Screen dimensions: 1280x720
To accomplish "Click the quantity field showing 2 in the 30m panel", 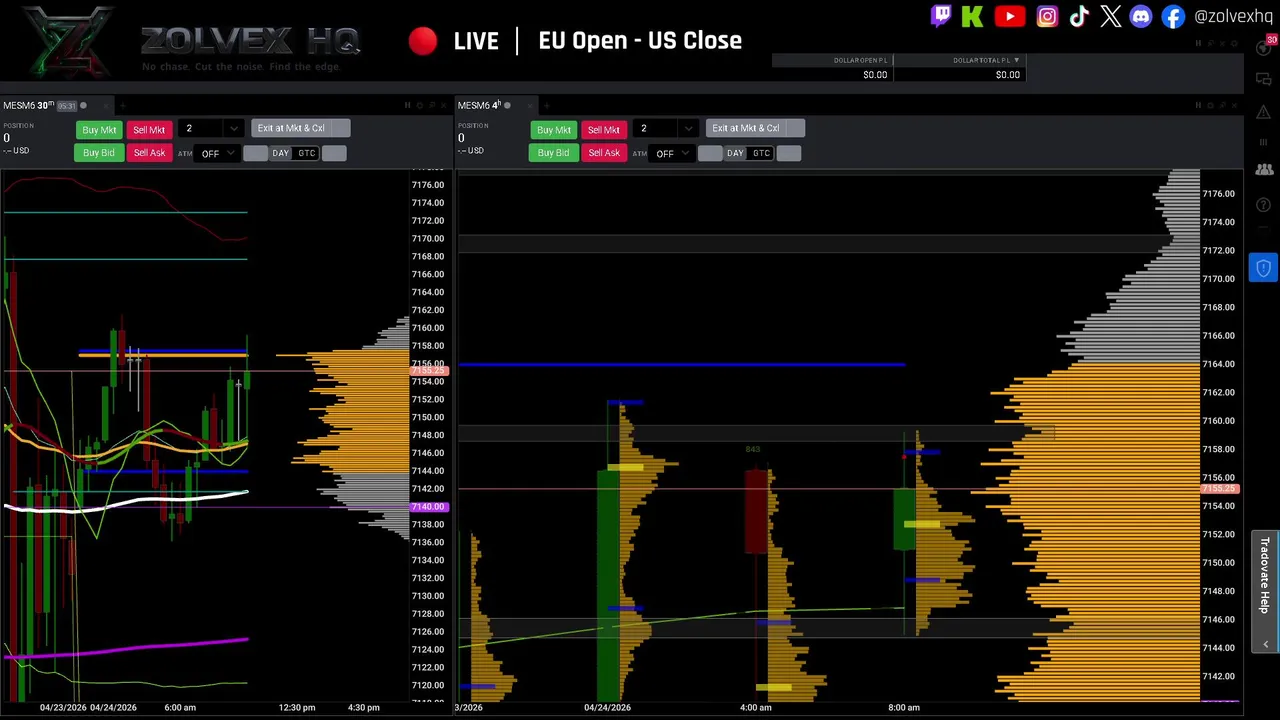I will pyautogui.click(x=201, y=128).
